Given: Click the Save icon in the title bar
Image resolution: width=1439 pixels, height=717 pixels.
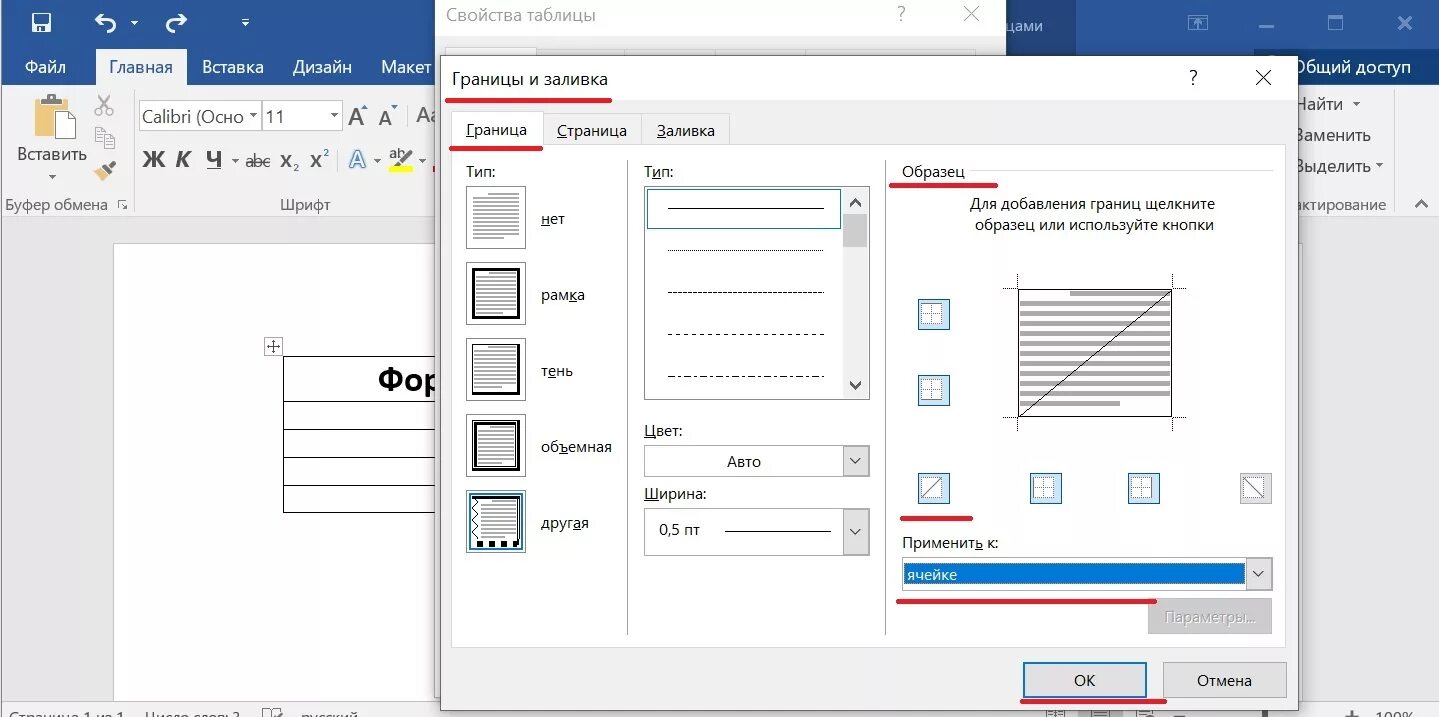Looking at the screenshot, I should tap(41, 22).
